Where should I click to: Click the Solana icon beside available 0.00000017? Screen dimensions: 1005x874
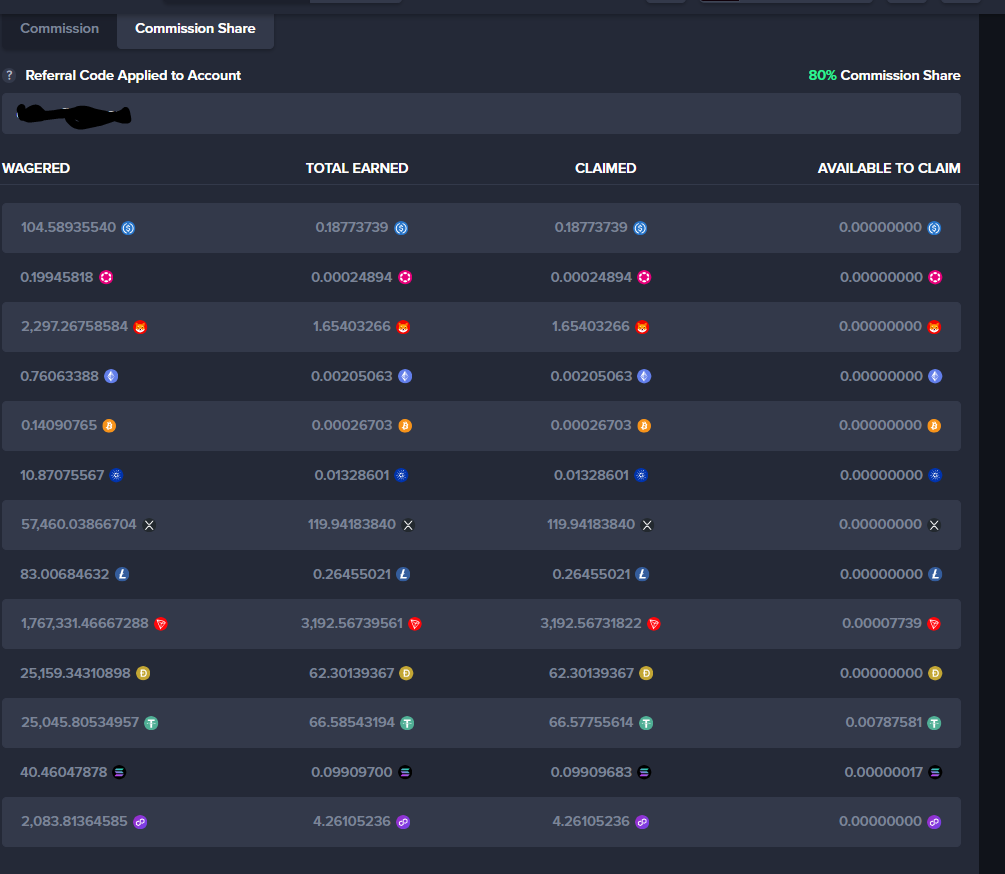coord(934,772)
